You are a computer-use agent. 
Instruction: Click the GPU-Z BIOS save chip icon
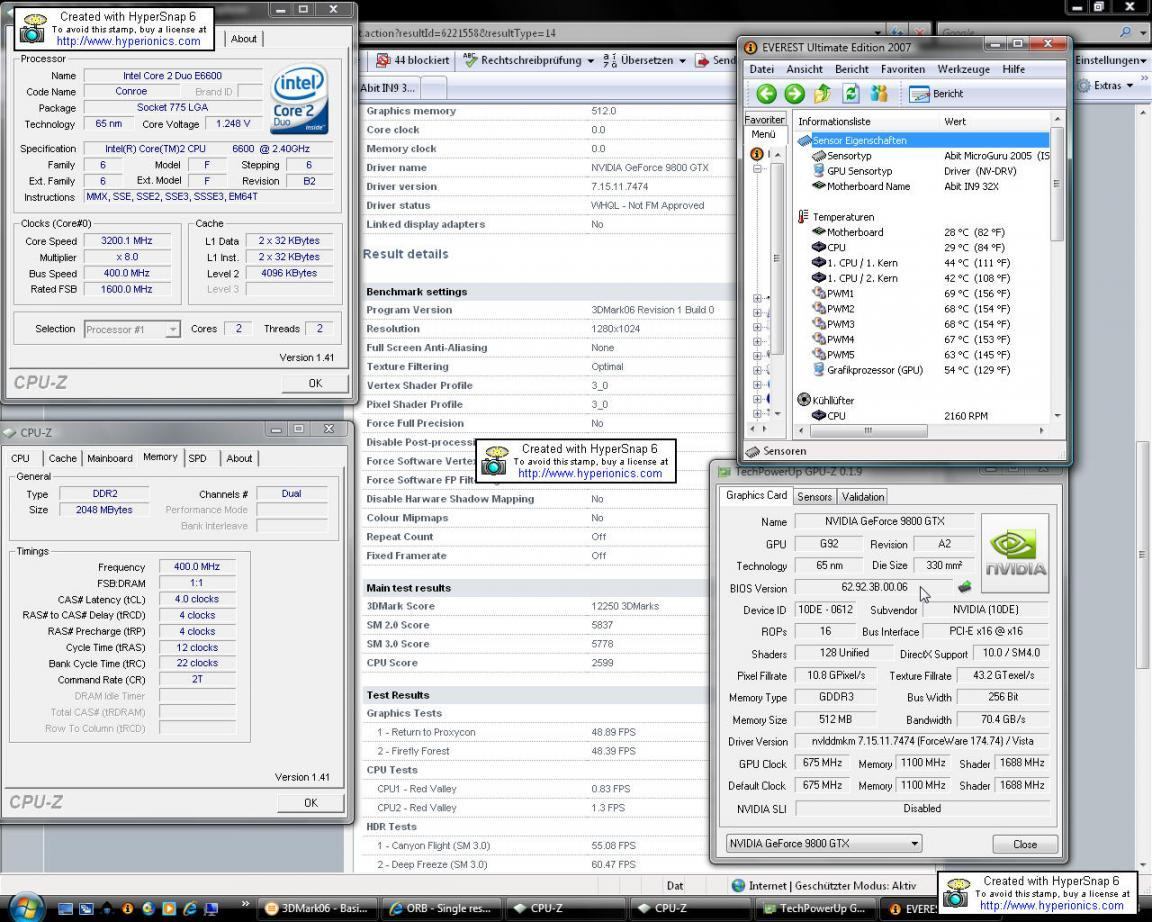(x=965, y=586)
